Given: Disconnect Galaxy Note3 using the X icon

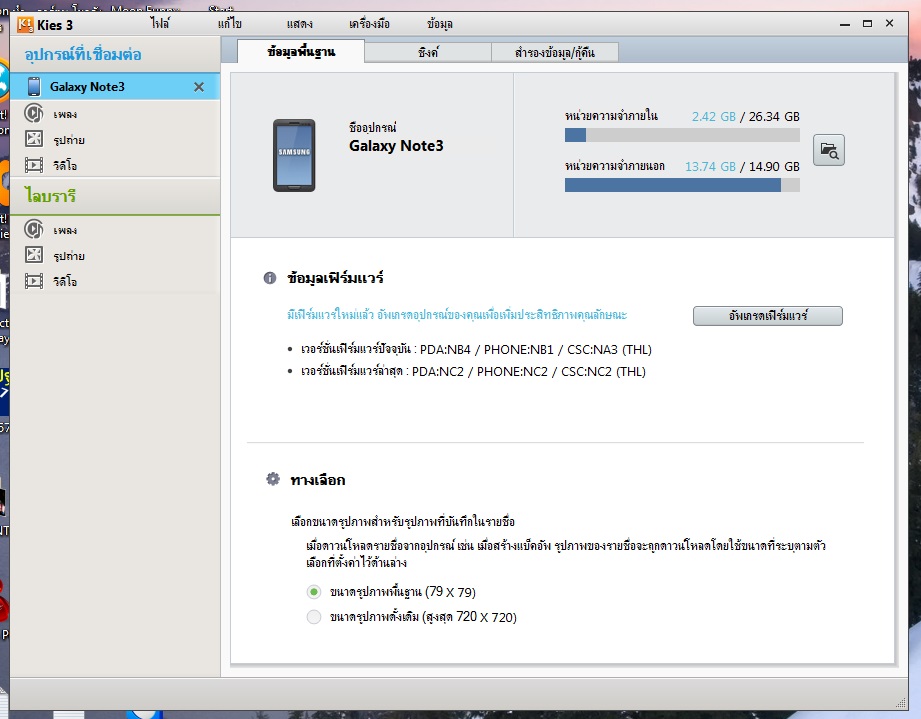Looking at the screenshot, I should click(199, 87).
